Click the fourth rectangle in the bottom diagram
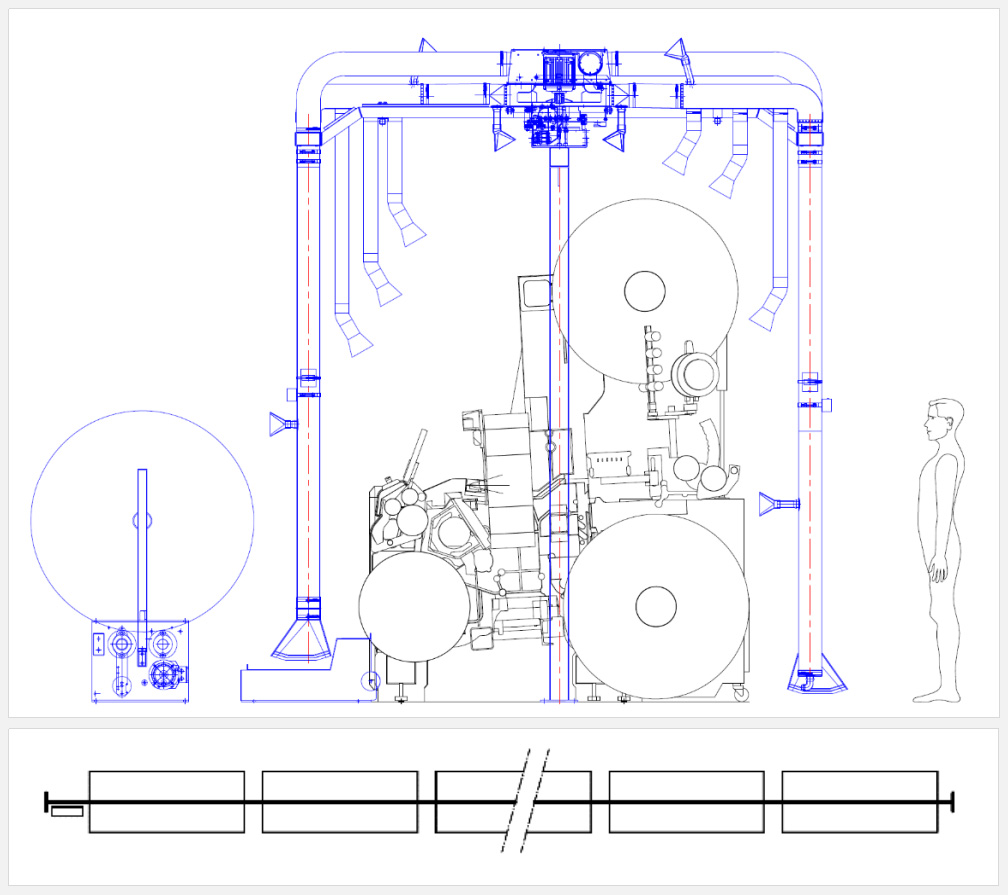The height and width of the screenshot is (895, 1008). [686, 802]
